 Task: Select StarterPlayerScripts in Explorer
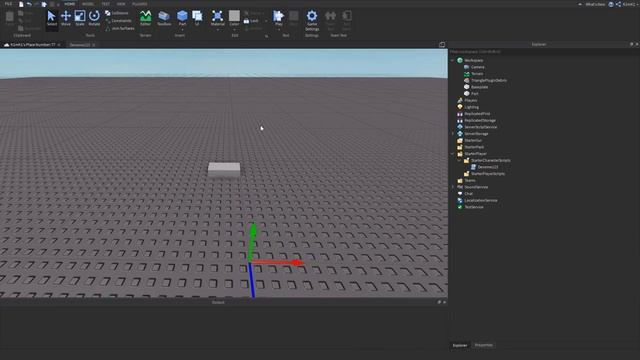[488, 174]
